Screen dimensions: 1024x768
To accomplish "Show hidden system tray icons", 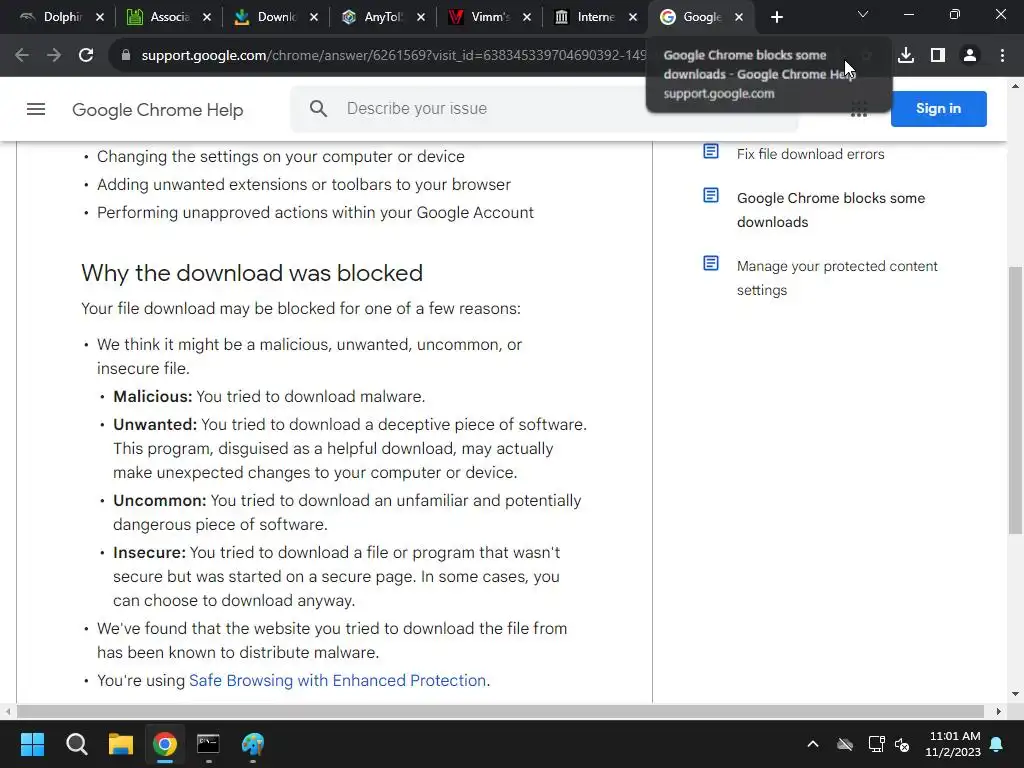I will point(813,744).
